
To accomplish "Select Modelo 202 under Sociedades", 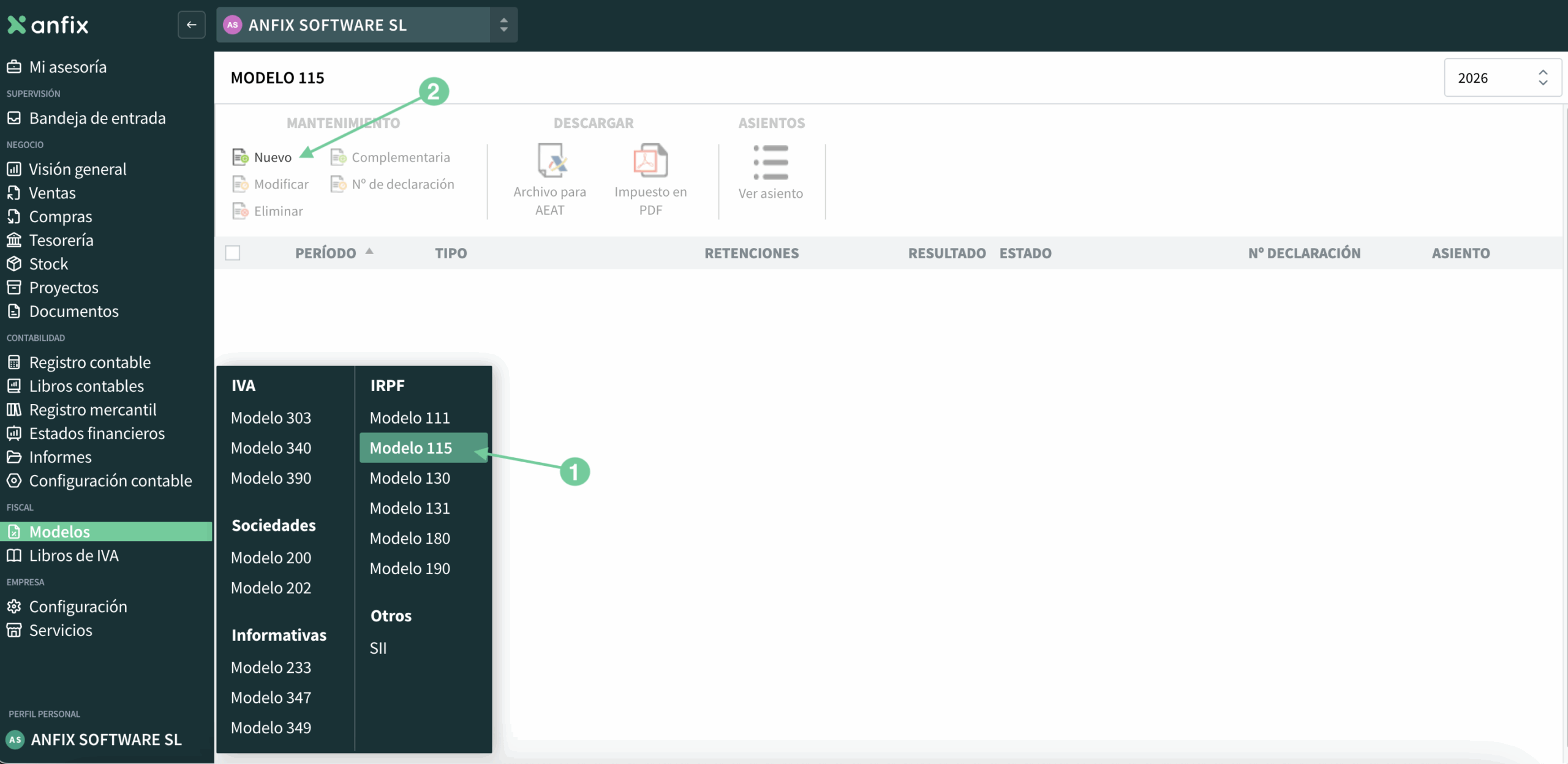I will pos(271,587).
